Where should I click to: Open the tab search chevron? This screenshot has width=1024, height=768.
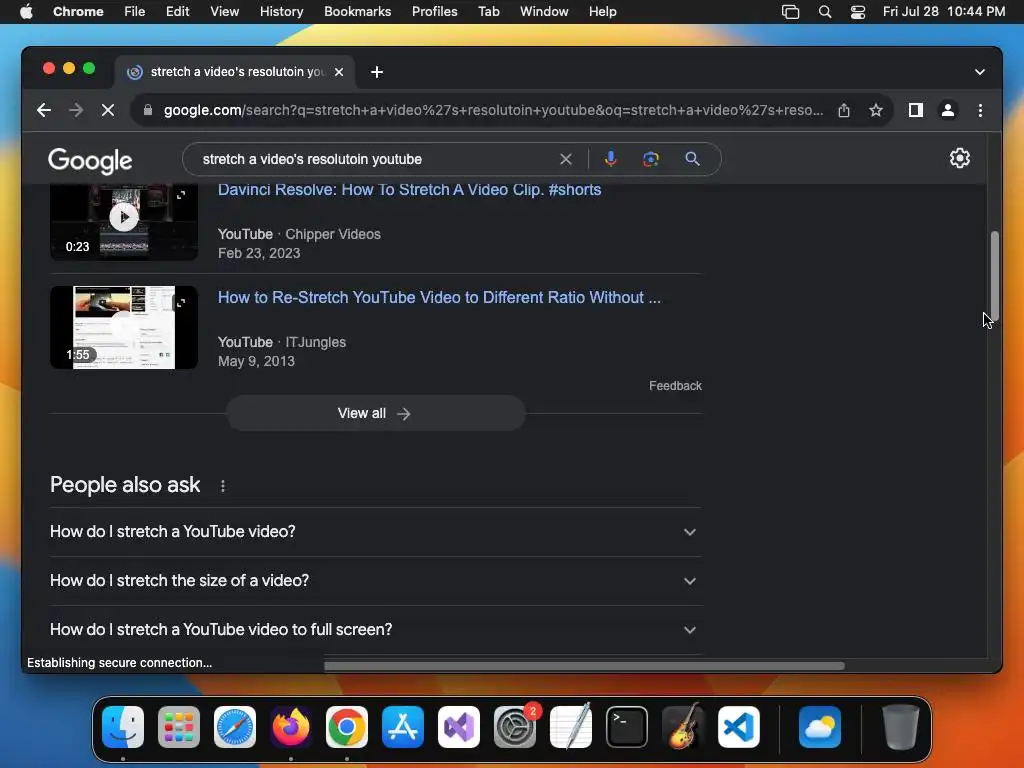pos(980,72)
